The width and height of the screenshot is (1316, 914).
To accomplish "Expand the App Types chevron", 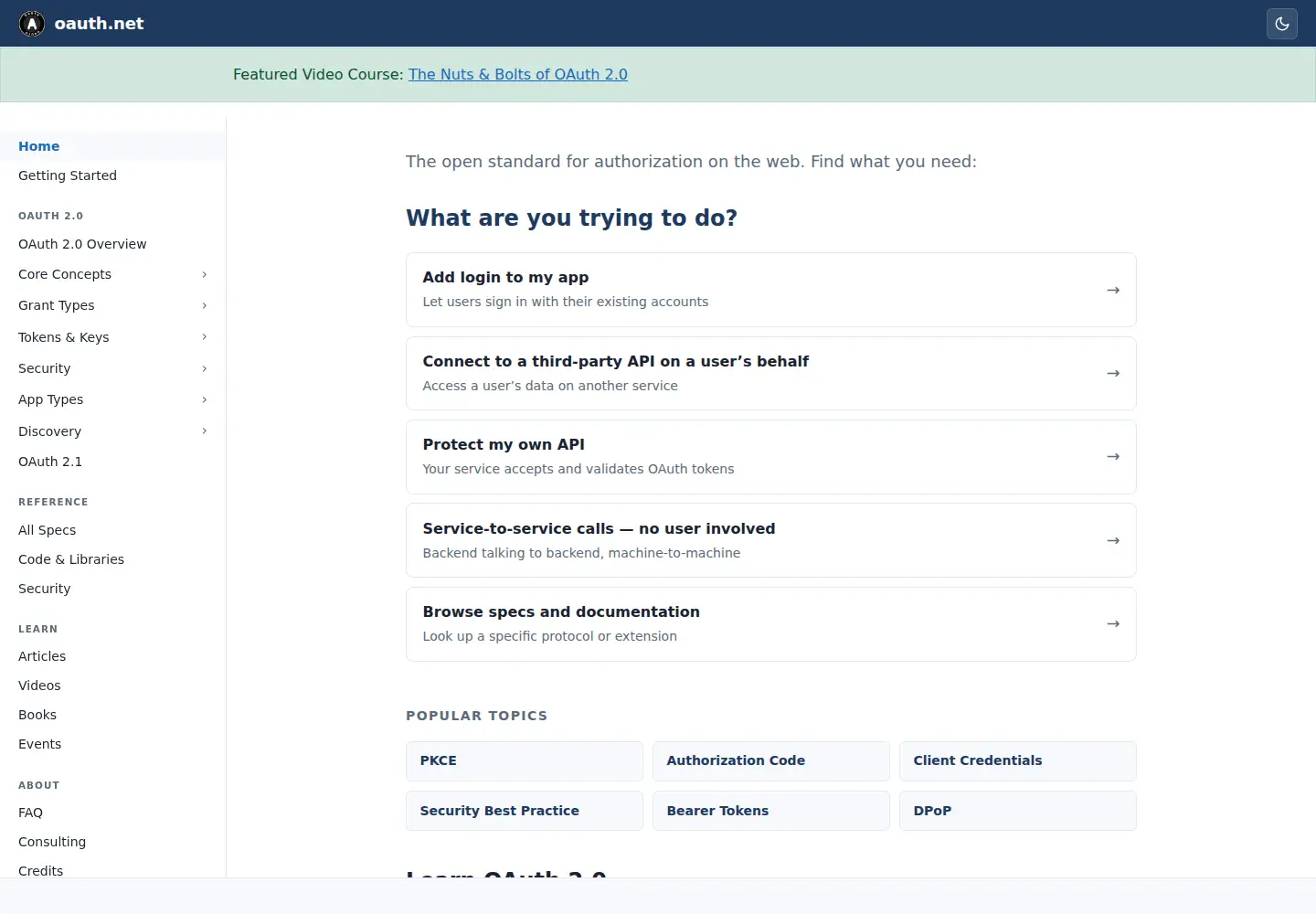I will click(x=204, y=399).
